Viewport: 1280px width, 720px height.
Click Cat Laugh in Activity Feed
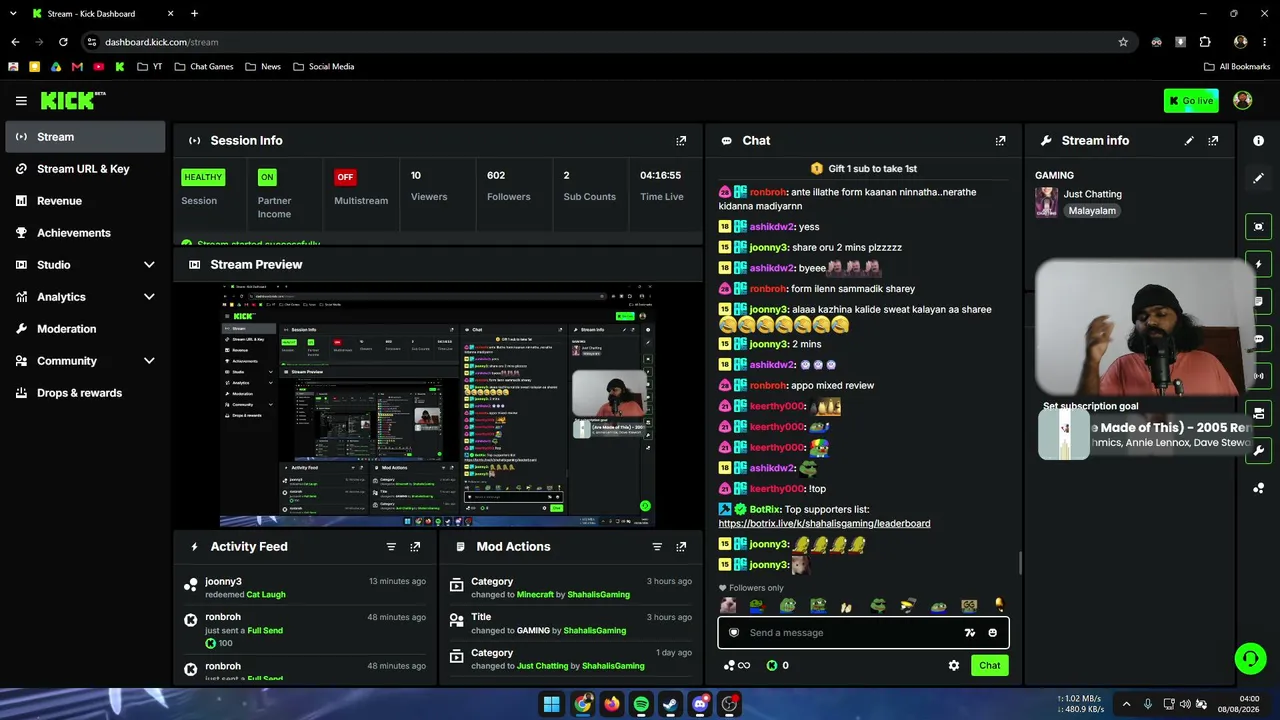coord(266,595)
